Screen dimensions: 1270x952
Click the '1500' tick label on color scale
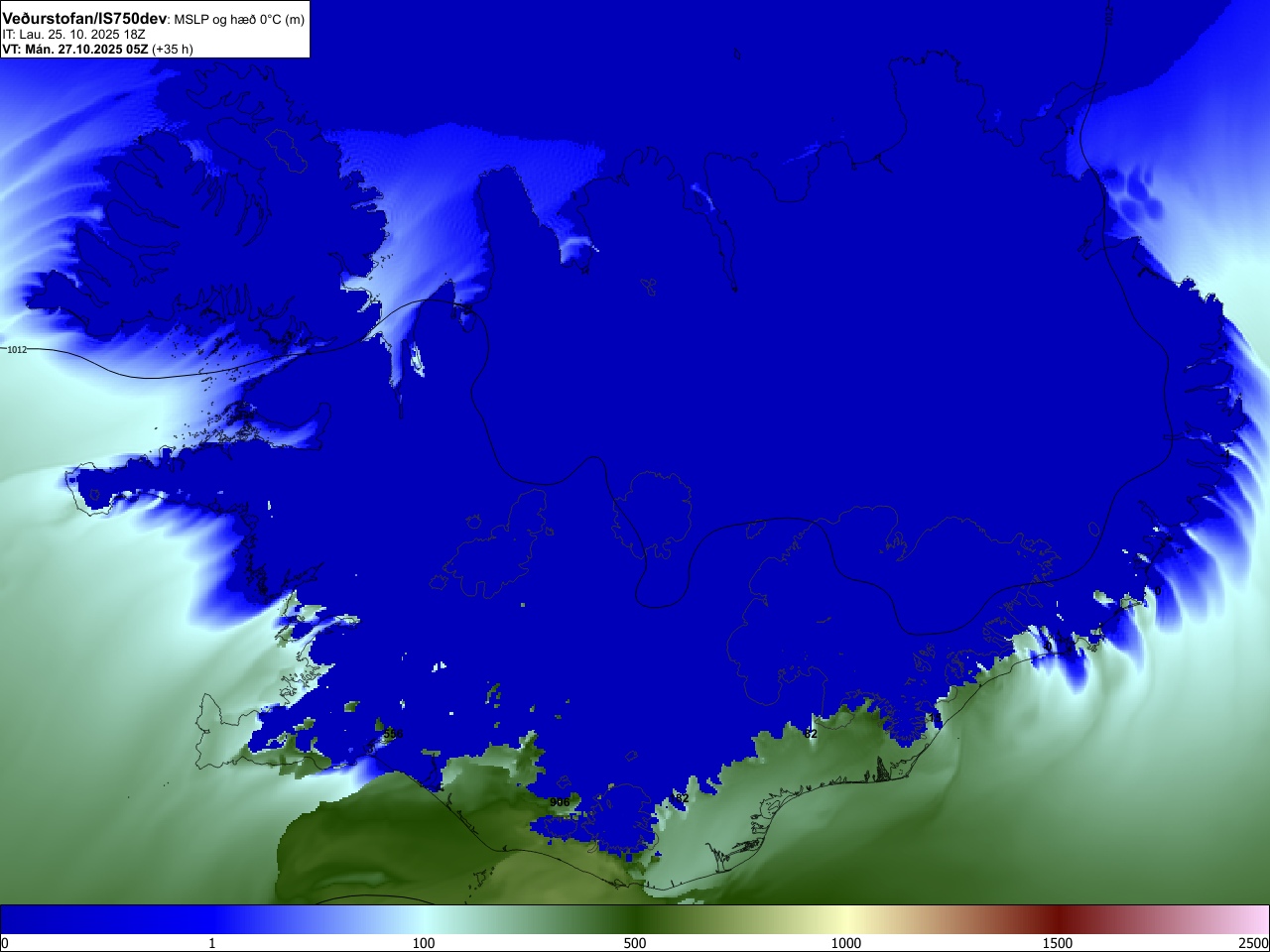click(1058, 943)
